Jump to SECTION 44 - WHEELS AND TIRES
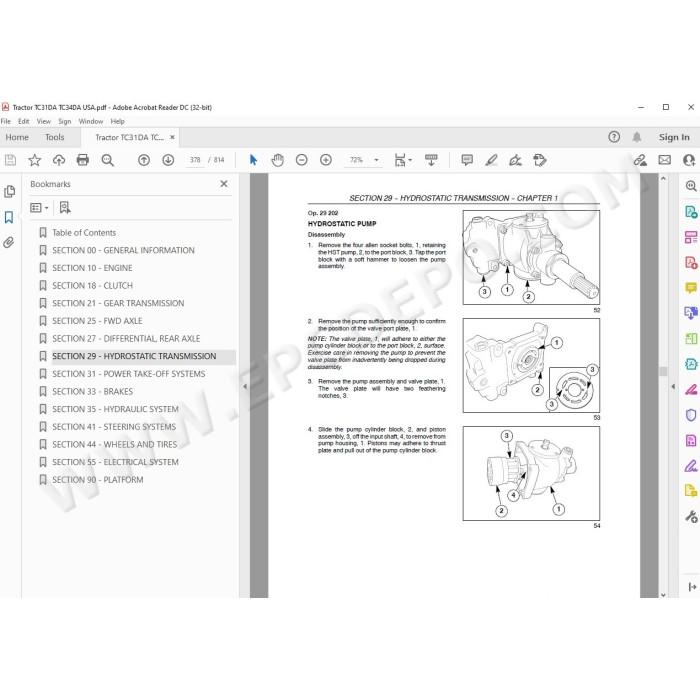700x700 pixels. [115, 445]
